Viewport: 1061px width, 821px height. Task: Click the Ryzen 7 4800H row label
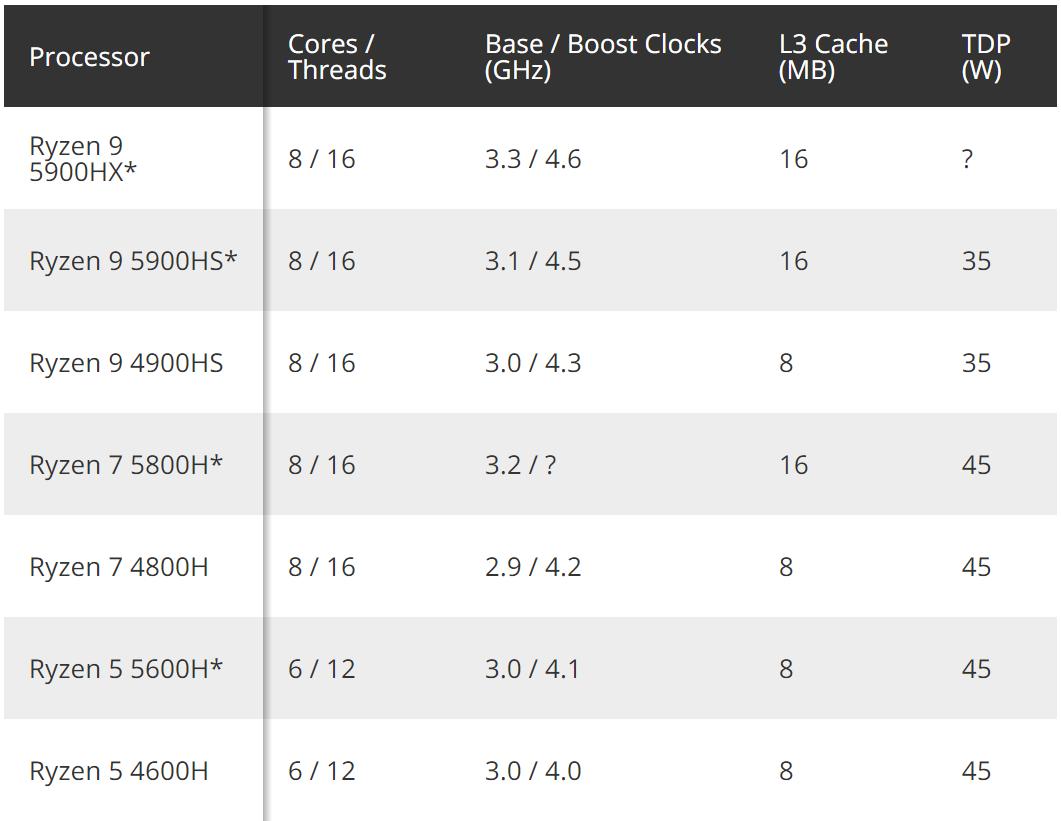click(119, 567)
